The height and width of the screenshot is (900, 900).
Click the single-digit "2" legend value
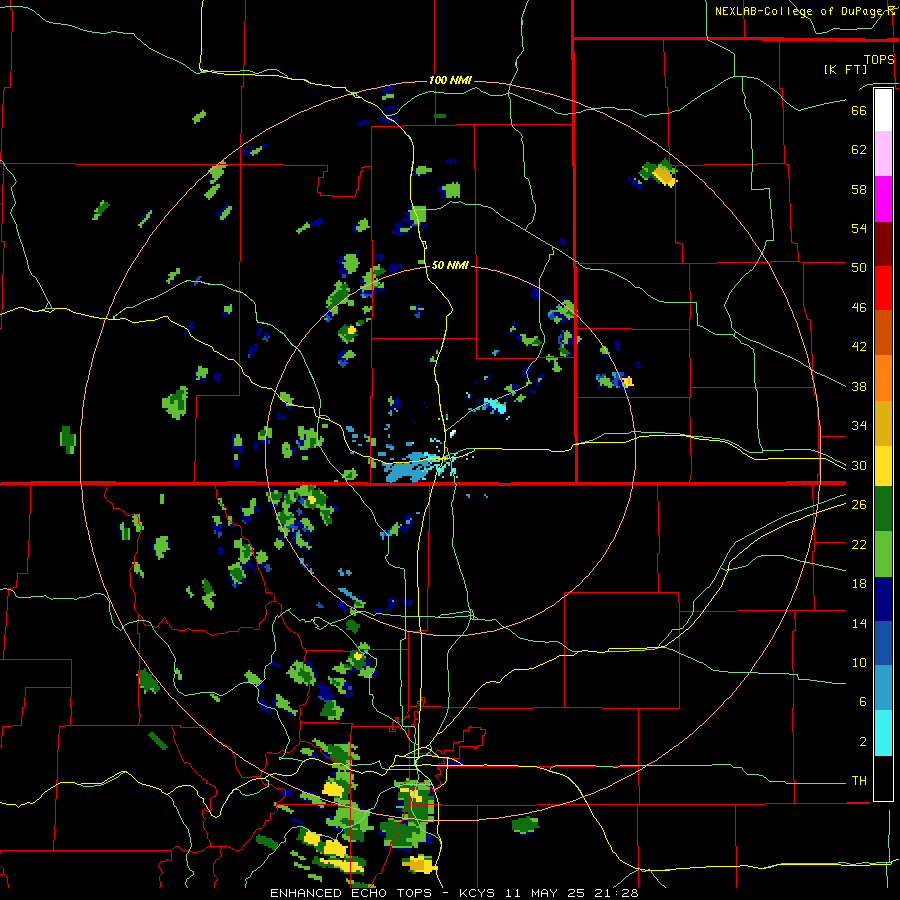pos(863,742)
